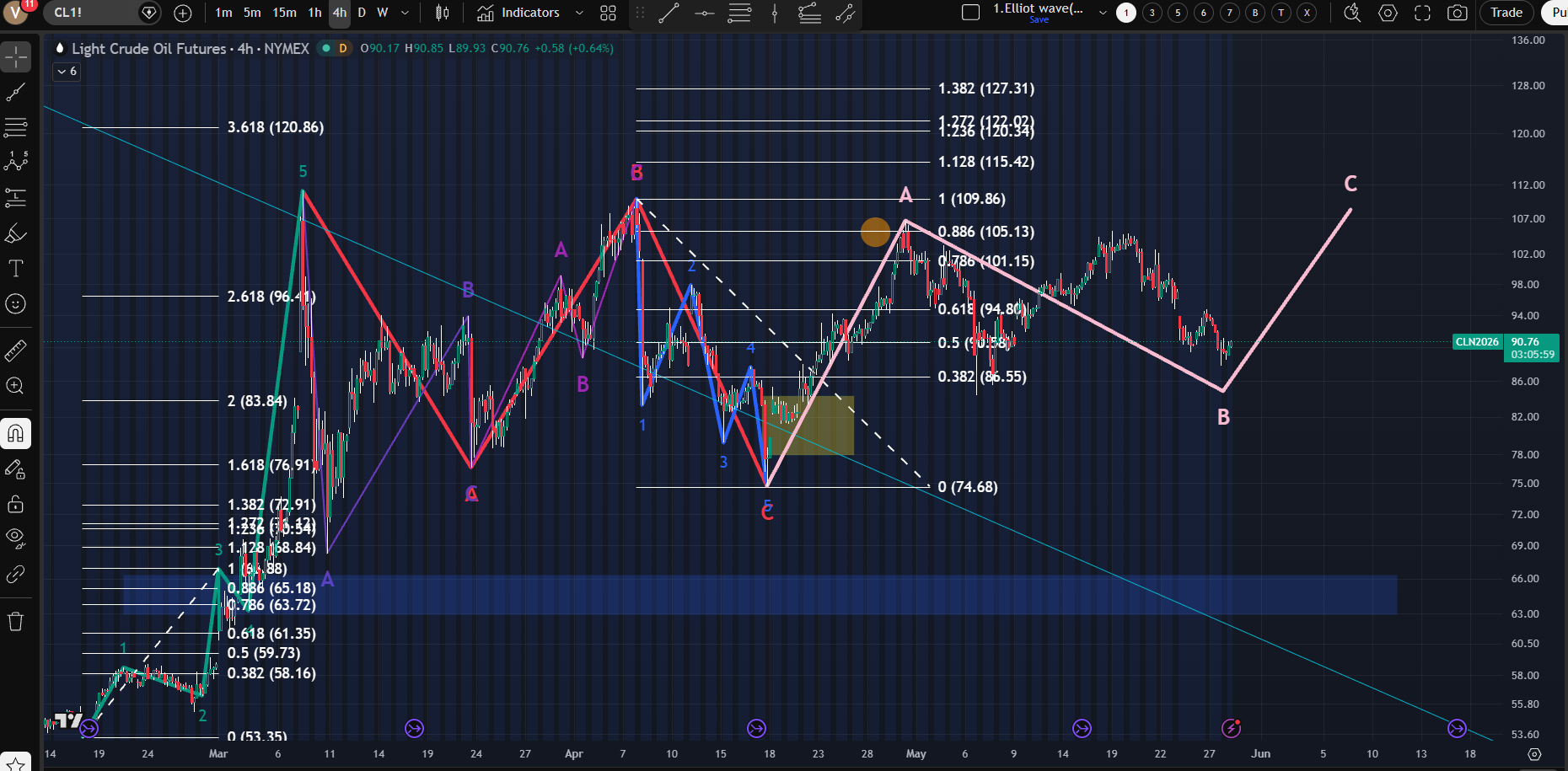Open the forecasting and measurement tools

pos(16,197)
